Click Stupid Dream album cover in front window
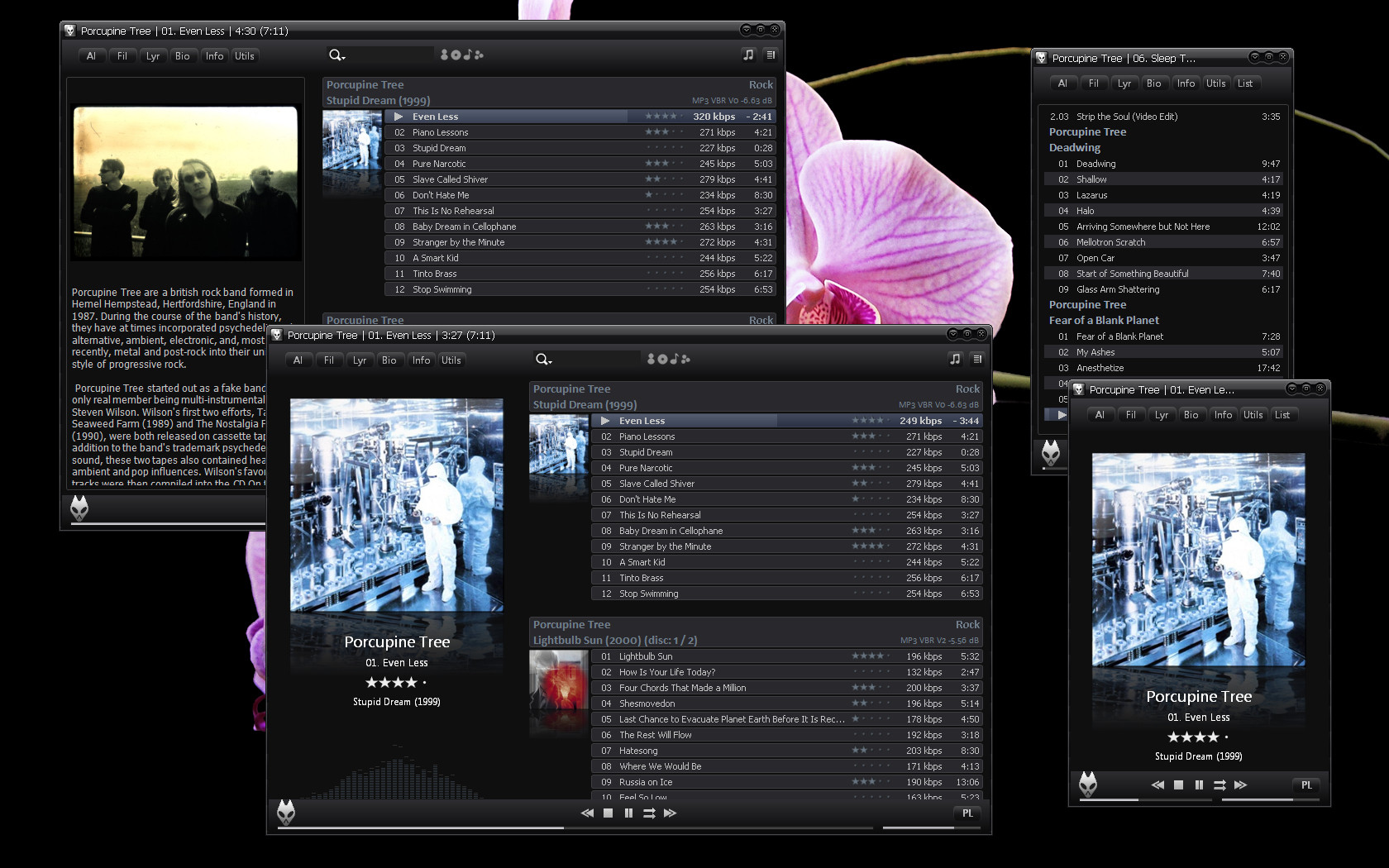Viewport: 1389px width, 868px height. pos(397,505)
